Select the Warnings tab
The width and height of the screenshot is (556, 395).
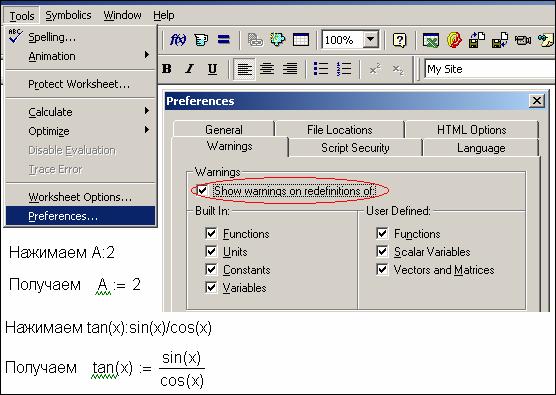230,146
